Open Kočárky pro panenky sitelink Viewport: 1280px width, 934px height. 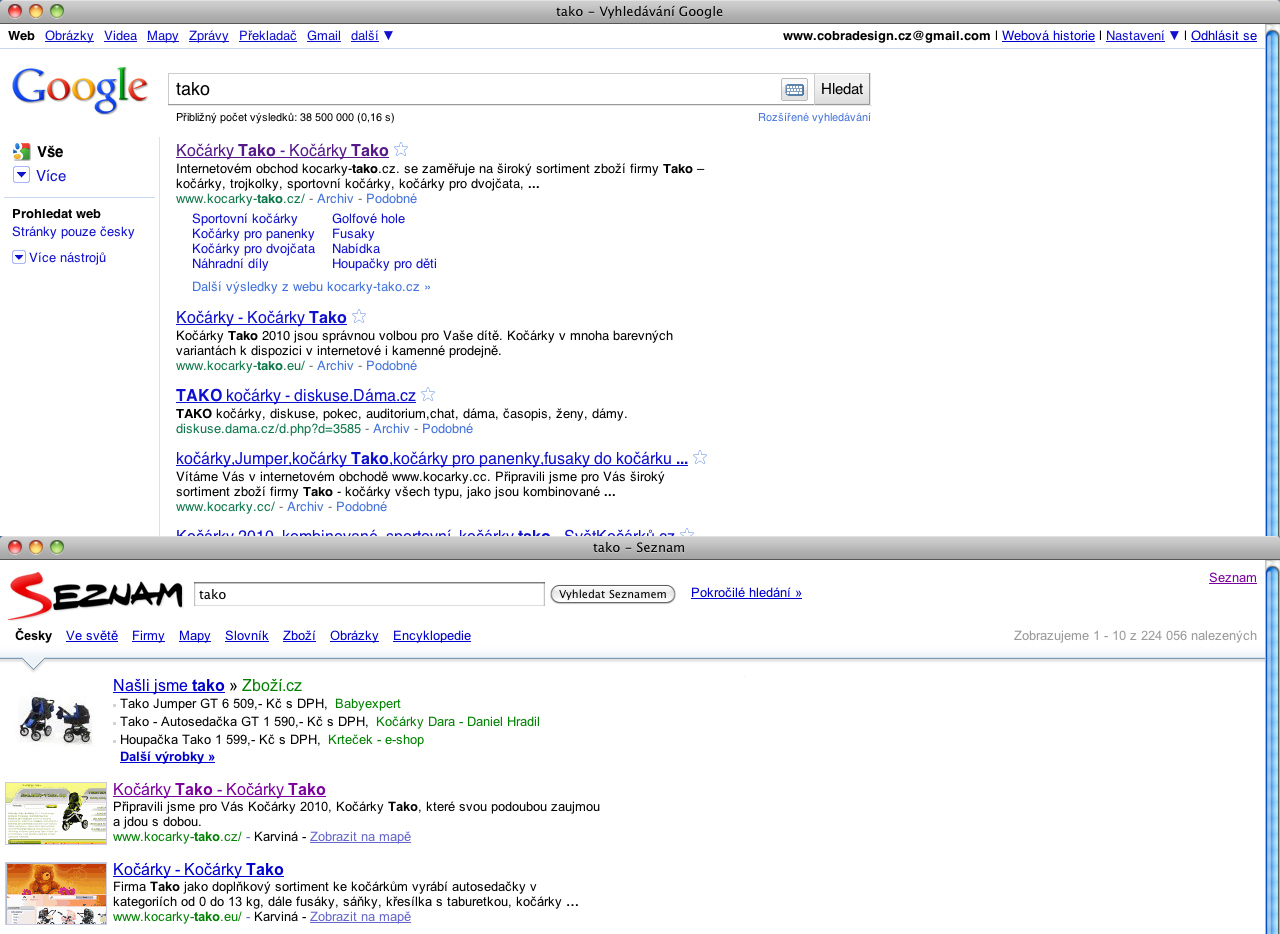click(253, 233)
